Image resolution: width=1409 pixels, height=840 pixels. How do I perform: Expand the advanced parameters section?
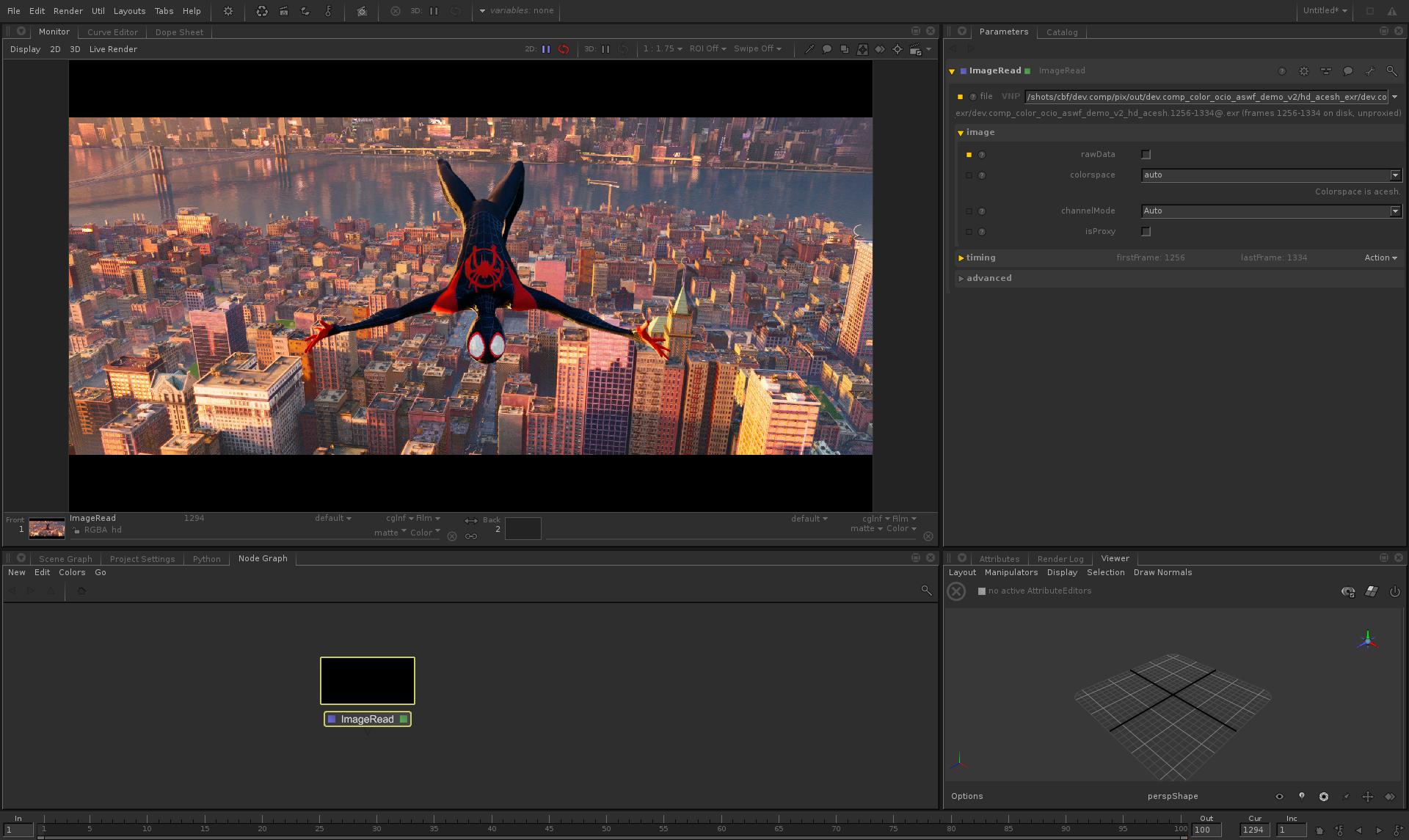coord(988,279)
